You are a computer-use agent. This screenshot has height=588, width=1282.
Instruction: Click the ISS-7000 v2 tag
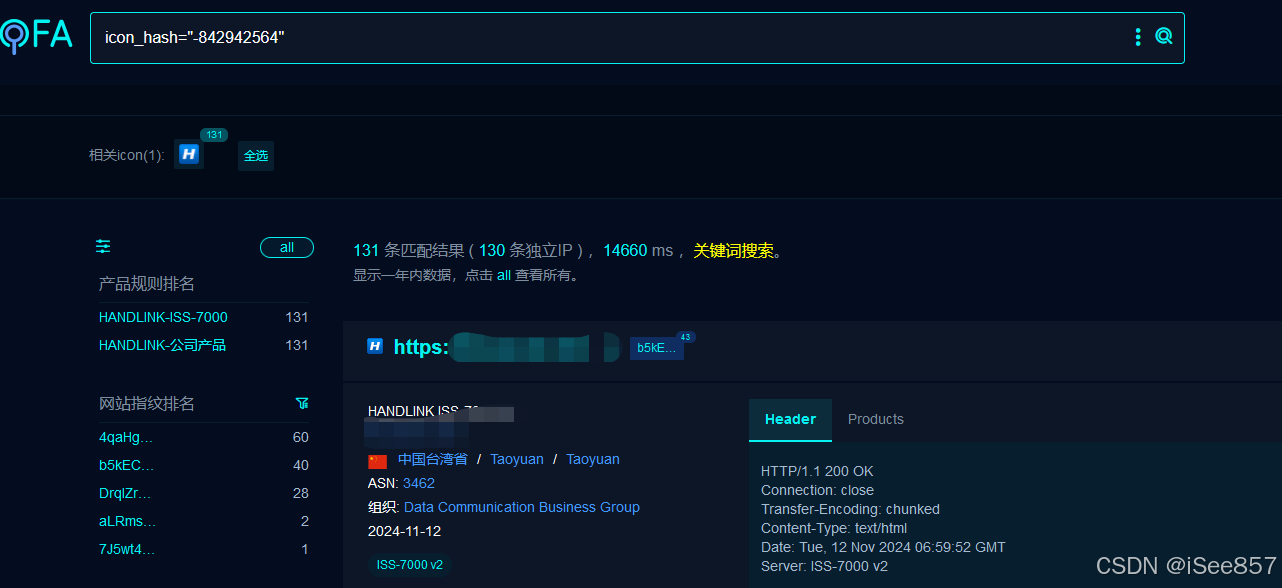pyautogui.click(x=410, y=565)
